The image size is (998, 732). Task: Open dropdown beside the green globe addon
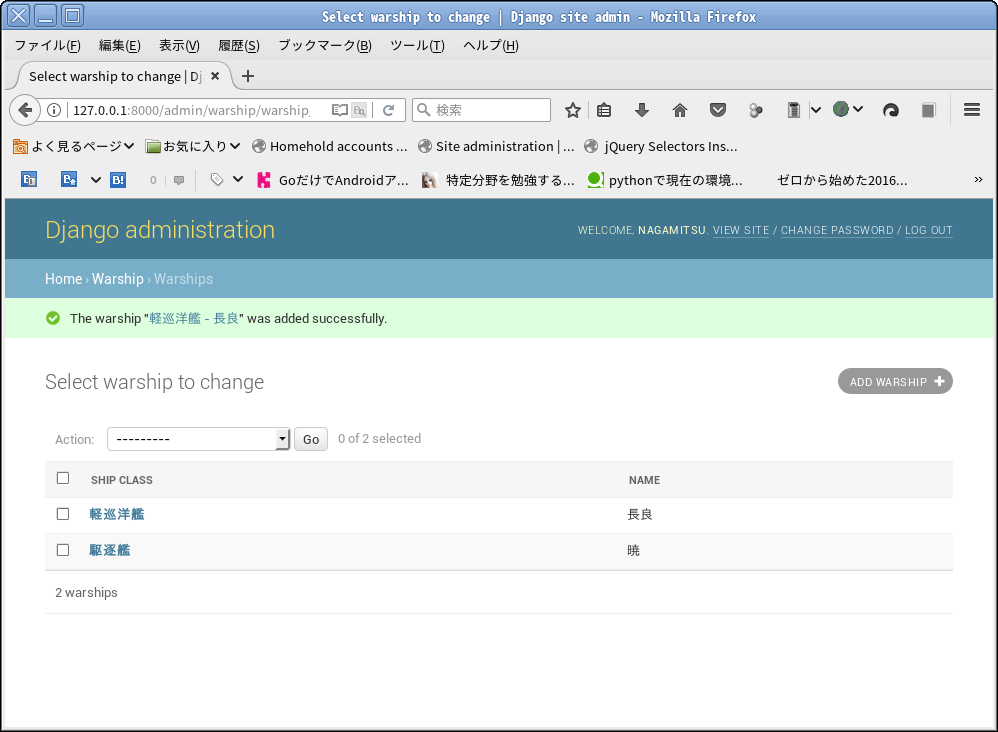(x=858, y=109)
